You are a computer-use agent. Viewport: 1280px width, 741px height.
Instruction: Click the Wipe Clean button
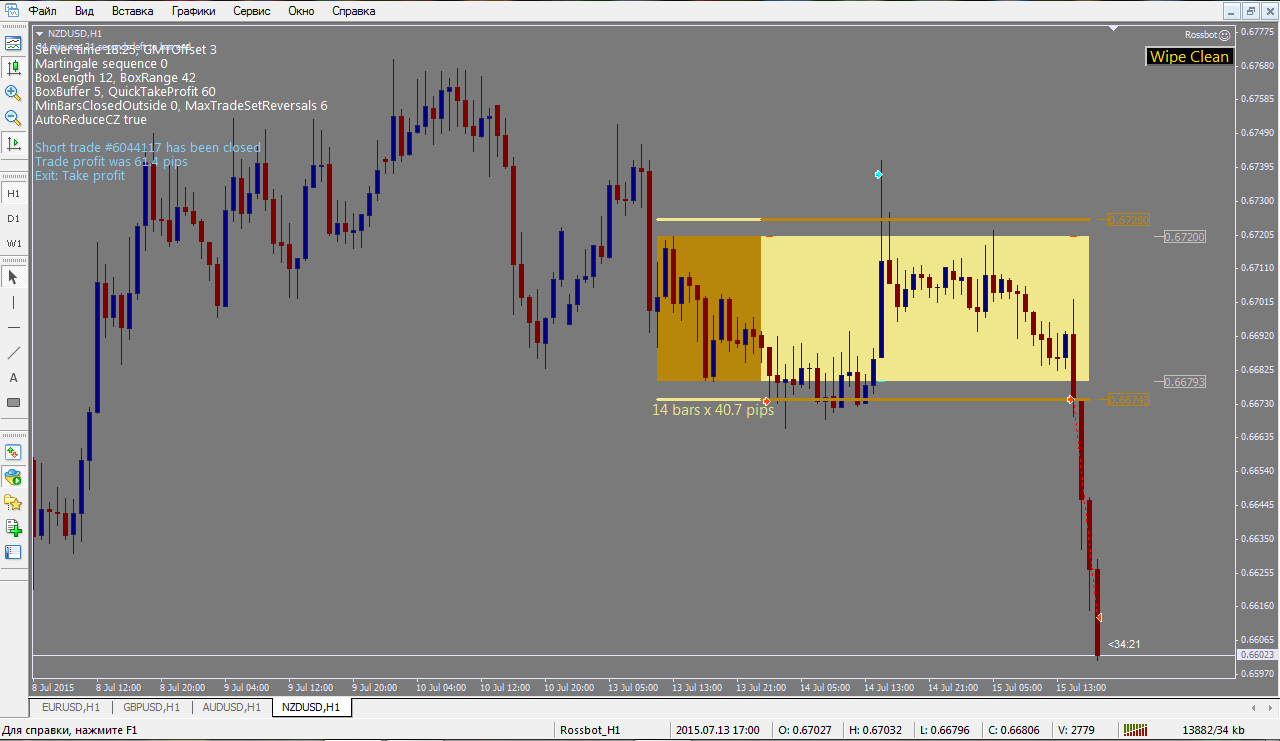click(x=1189, y=57)
